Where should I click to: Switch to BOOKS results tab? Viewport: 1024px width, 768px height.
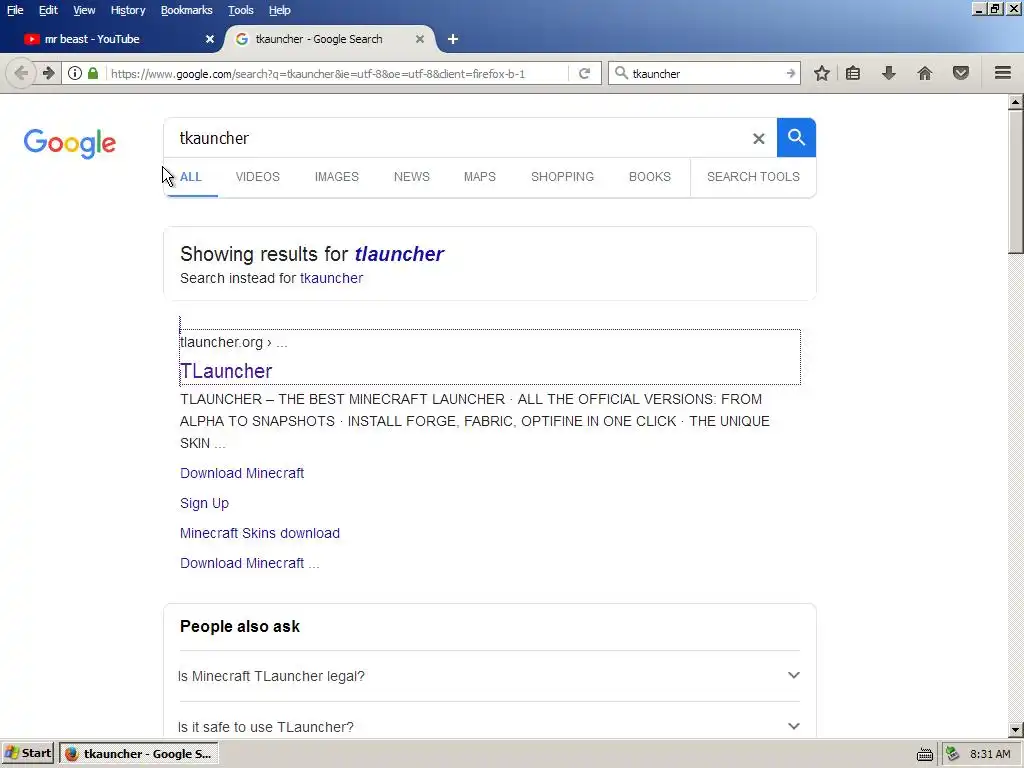pyautogui.click(x=650, y=177)
